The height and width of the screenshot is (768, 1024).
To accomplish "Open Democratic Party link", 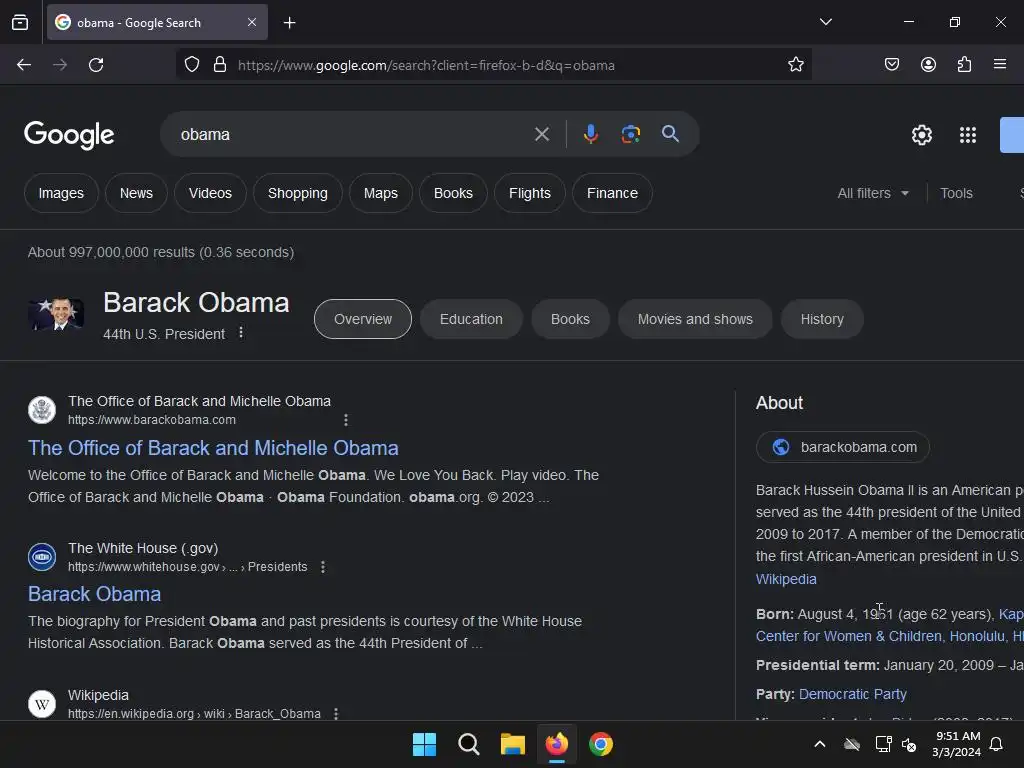I will pyautogui.click(x=852, y=694).
